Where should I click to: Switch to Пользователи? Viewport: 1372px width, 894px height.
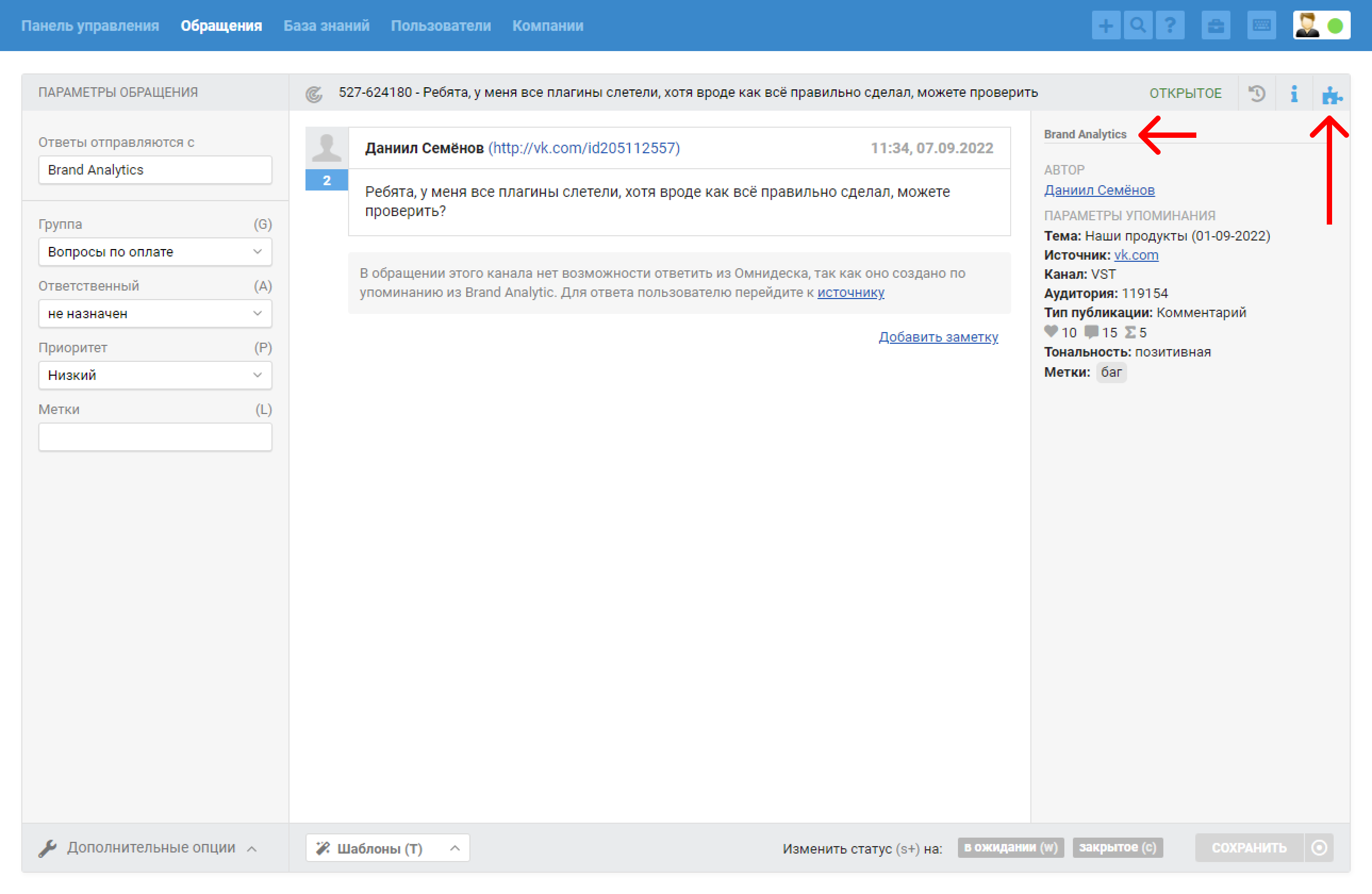tap(441, 26)
